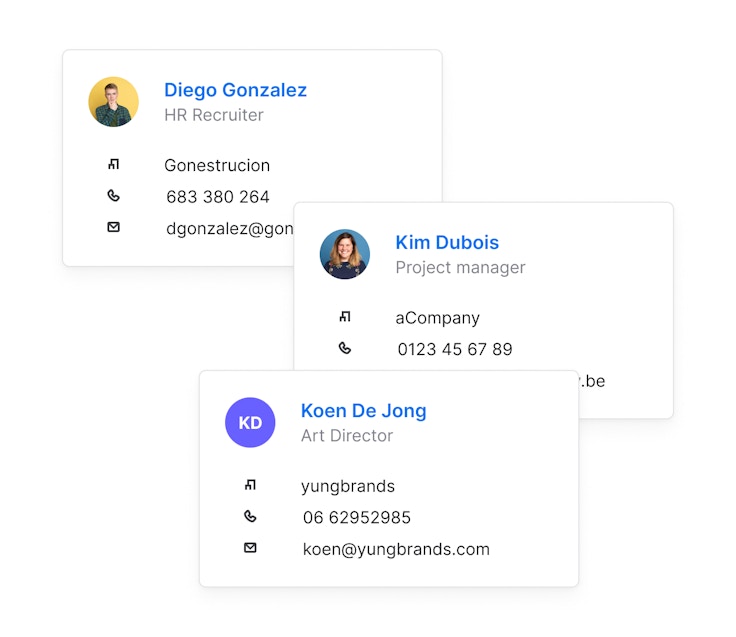Open the Diego Gonzalez name link
This screenshot has height=637, width=736.
(x=235, y=90)
